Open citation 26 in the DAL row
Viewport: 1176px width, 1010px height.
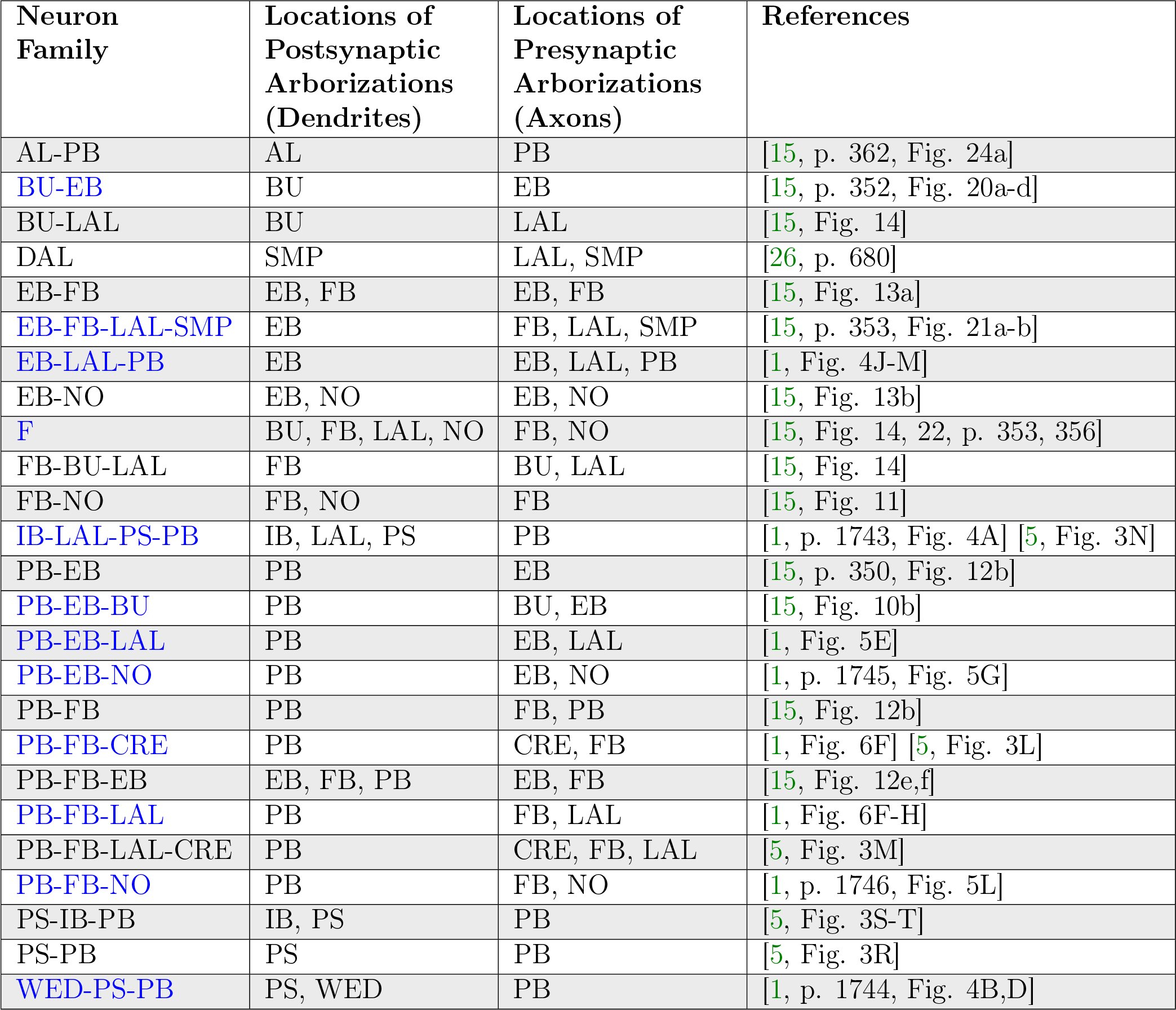point(783,258)
